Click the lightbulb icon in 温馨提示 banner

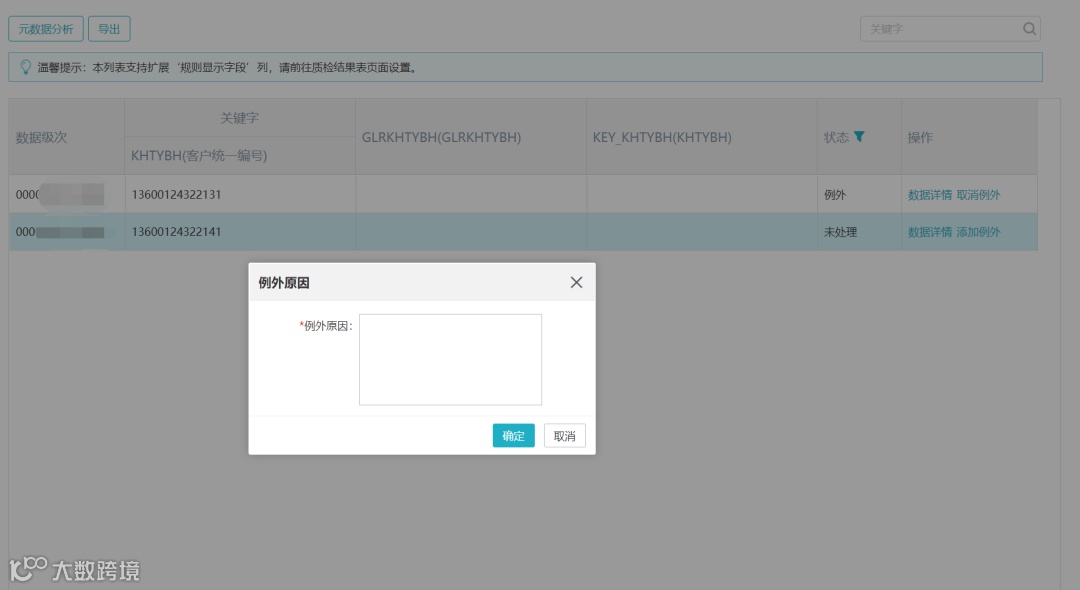click(25, 67)
